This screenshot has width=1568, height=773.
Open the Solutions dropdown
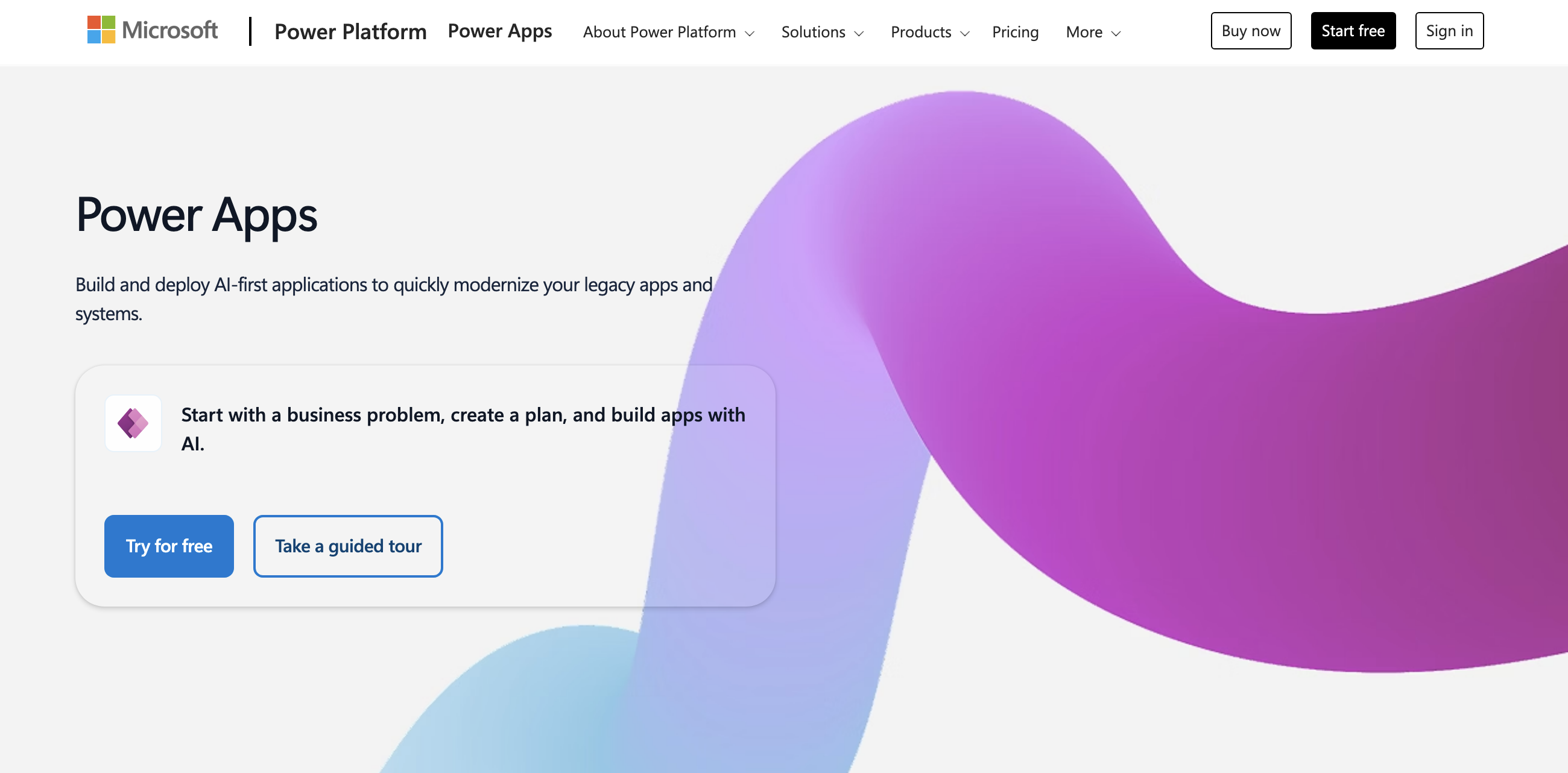[x=814, y=31]
